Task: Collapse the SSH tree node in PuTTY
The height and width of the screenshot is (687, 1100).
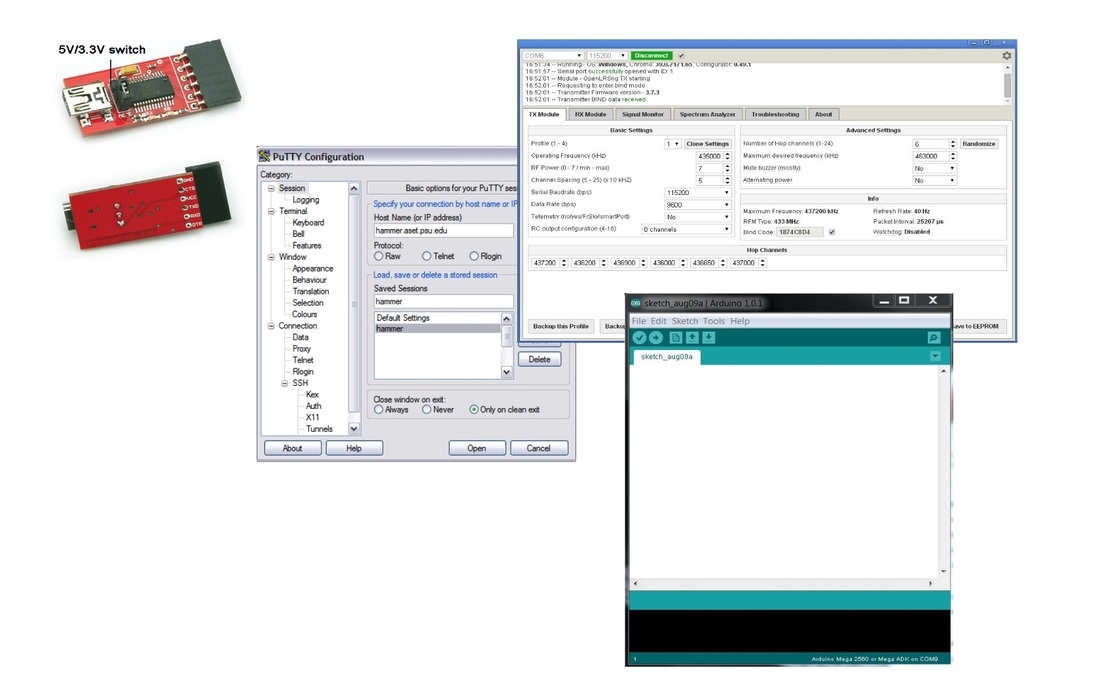Action: pos(284,383)
